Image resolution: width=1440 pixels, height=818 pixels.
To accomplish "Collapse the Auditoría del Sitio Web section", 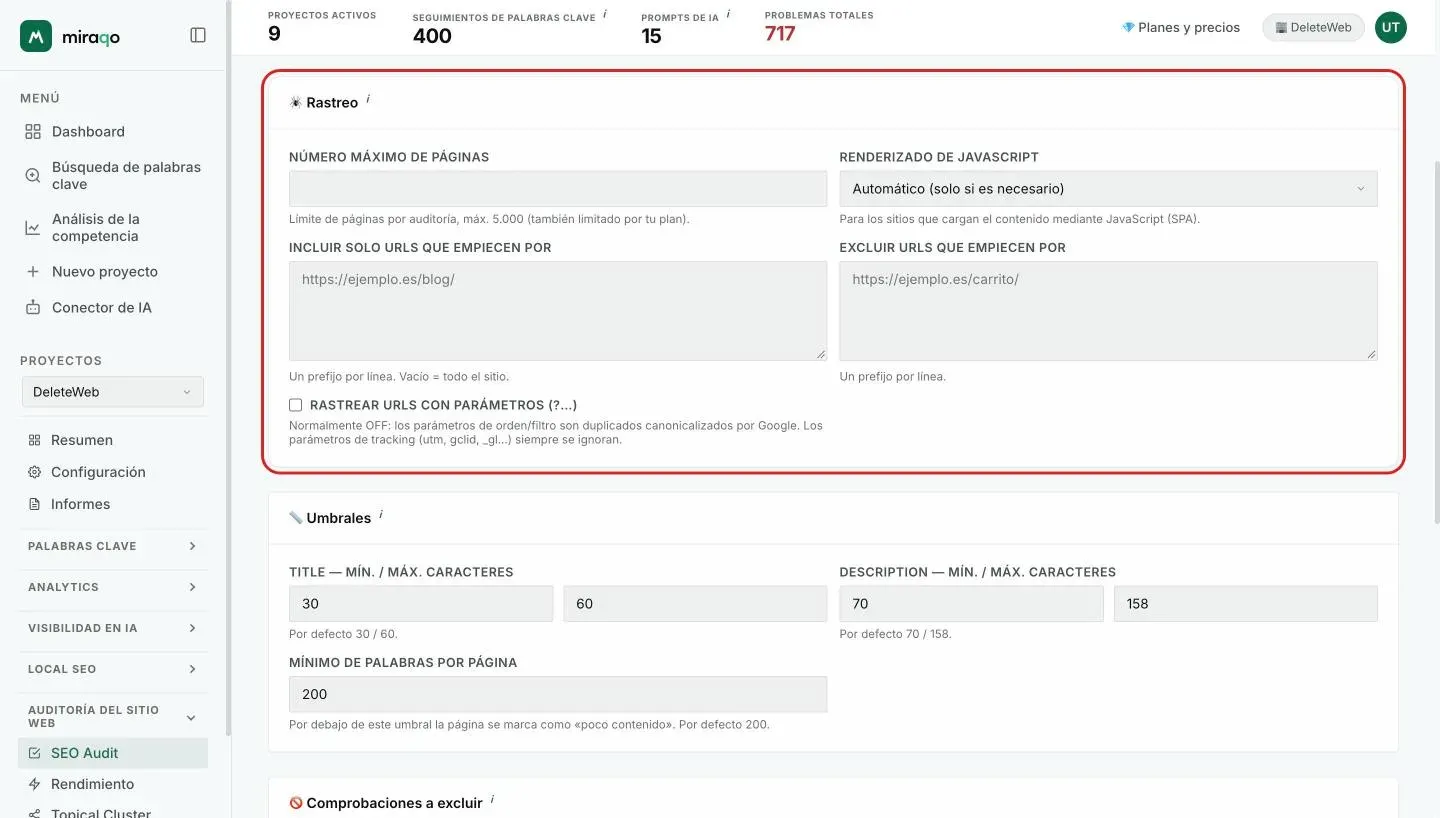I will [x=113, y=716].
